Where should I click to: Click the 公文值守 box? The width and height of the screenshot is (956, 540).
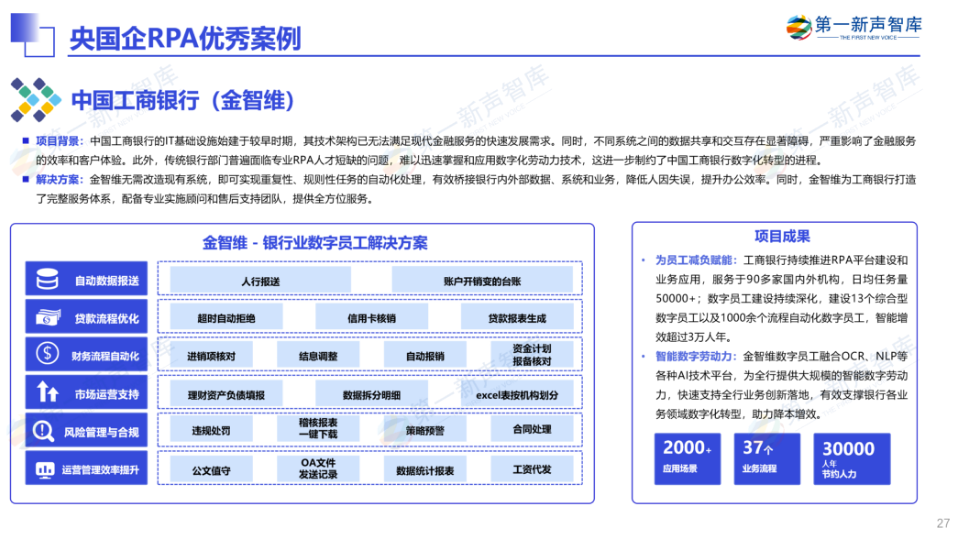(211, 469)
